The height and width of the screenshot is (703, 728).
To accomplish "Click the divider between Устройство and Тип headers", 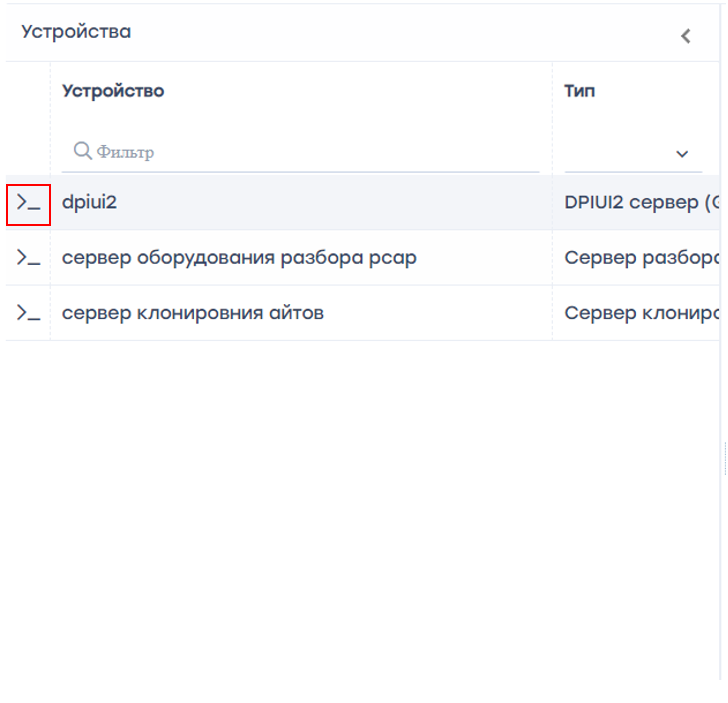I will 552,91.
